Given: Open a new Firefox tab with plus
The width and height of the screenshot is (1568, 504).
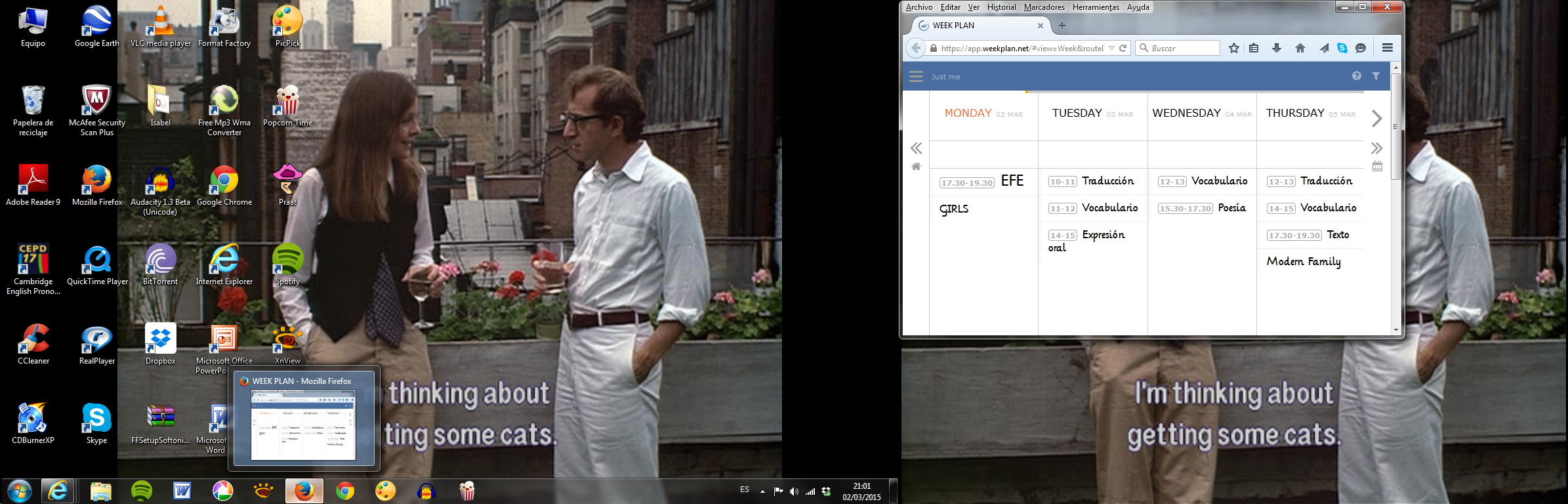Looking at the screenshot, I should tap(1062, 26).
